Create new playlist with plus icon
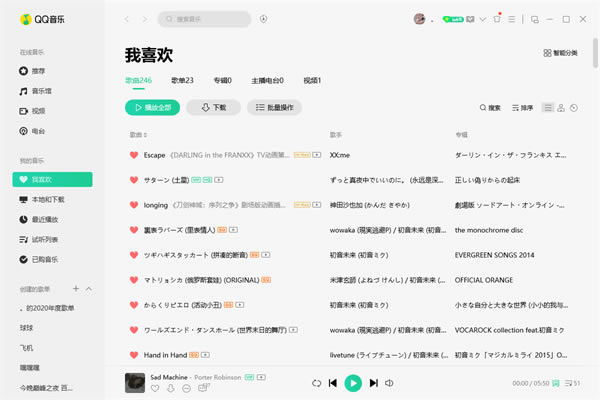The image size is (600, 400). coord(76,289)
